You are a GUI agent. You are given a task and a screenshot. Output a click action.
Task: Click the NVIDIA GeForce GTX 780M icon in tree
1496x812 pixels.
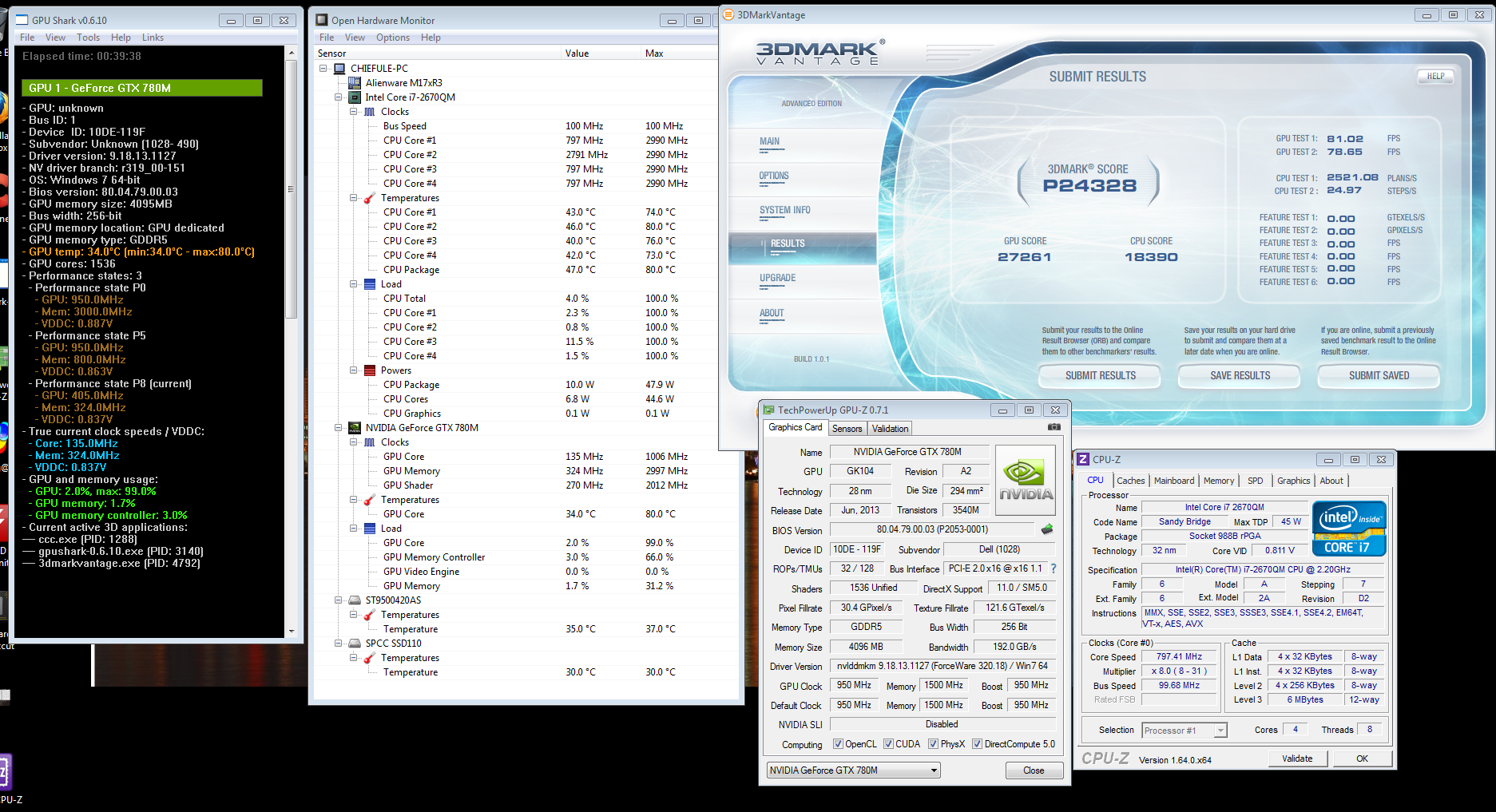[x=355, y=428]
